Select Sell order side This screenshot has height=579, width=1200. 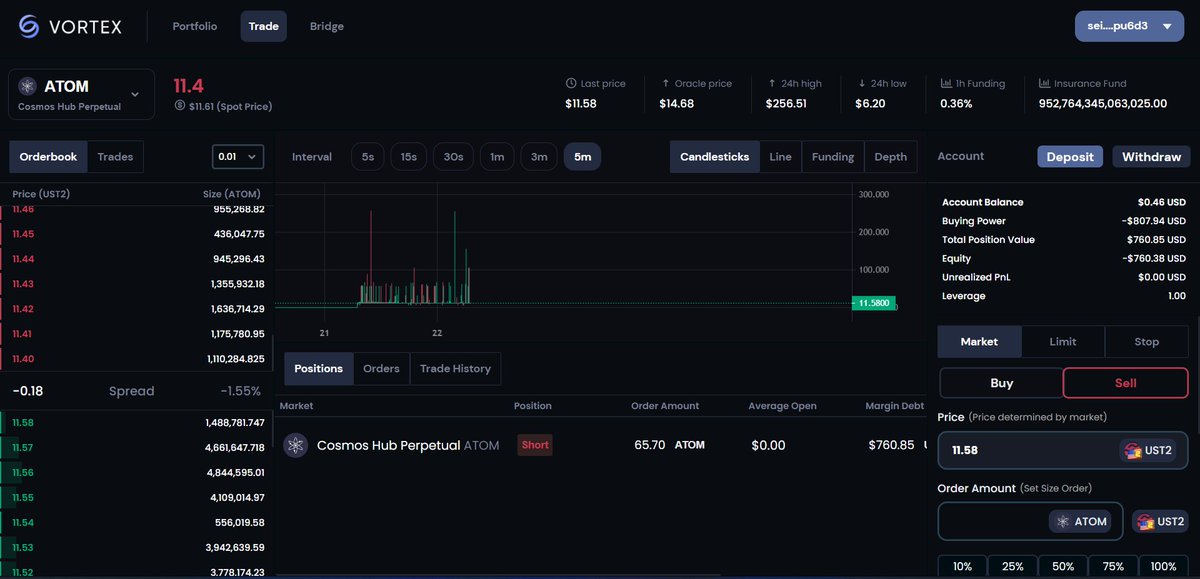(x=1124, y=382)
